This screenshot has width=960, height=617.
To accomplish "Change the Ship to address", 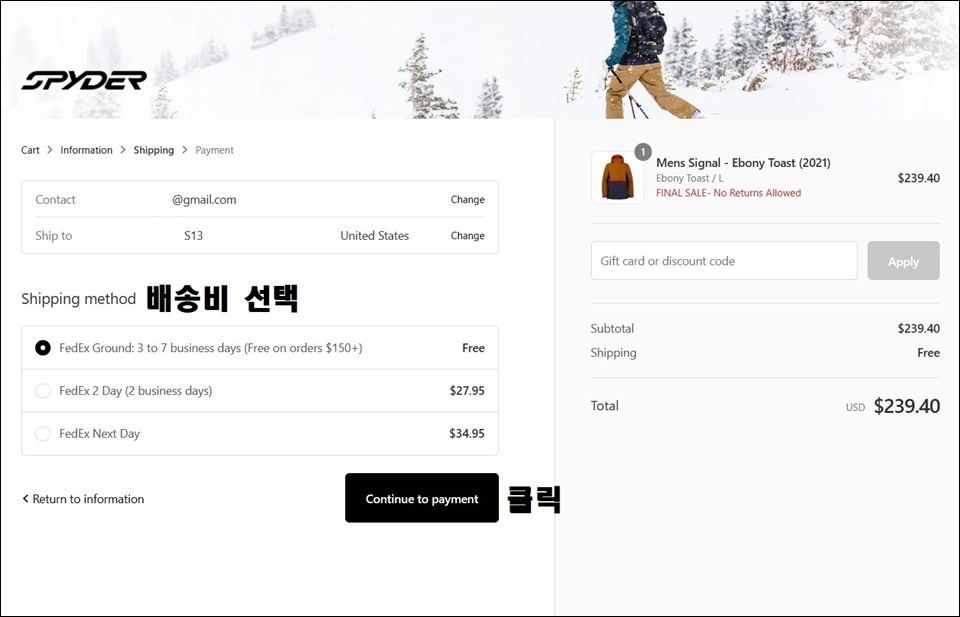I will (x=467, y=236).
